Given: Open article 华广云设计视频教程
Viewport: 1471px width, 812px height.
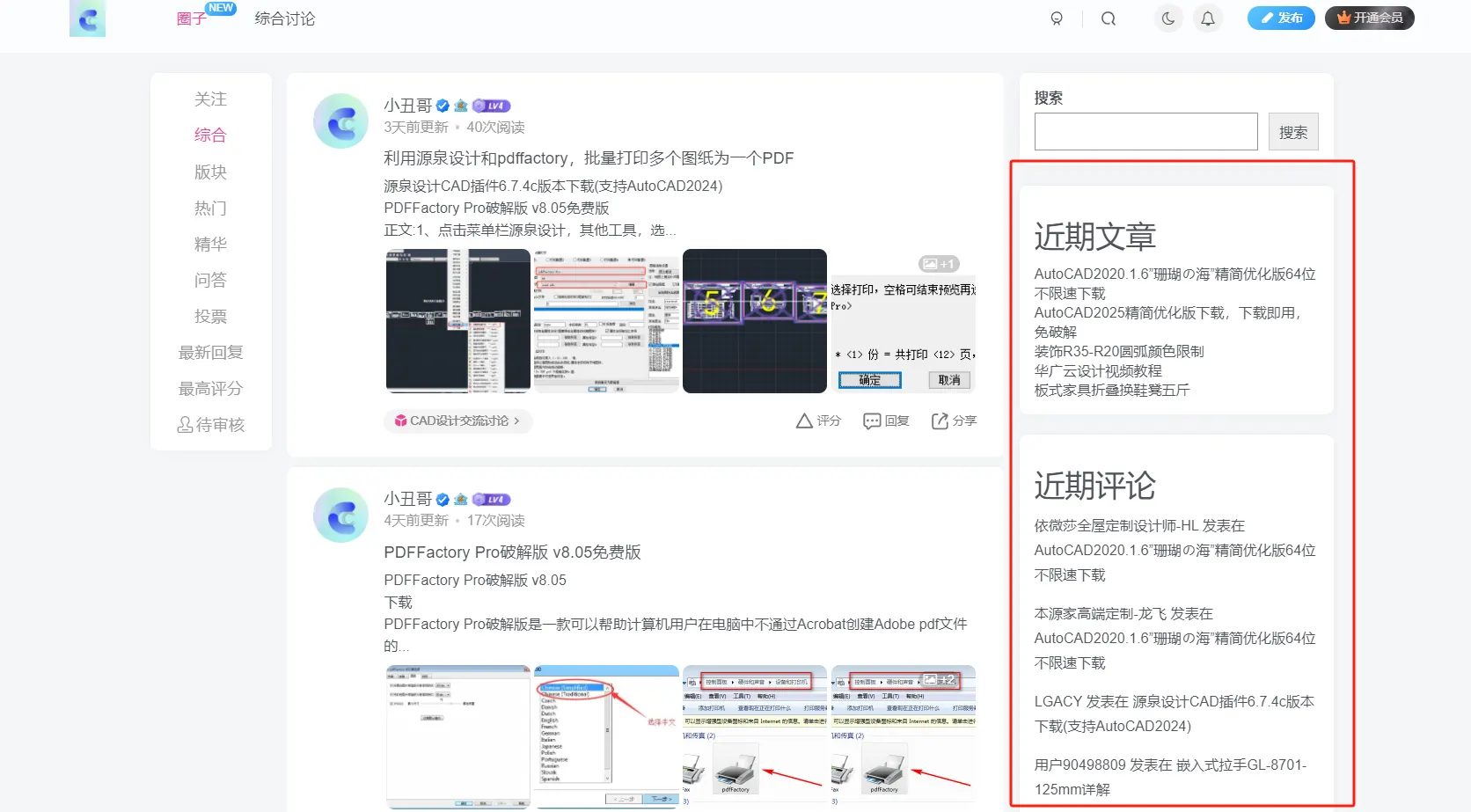Looking at the screenshot, I should pos(1098,370).
